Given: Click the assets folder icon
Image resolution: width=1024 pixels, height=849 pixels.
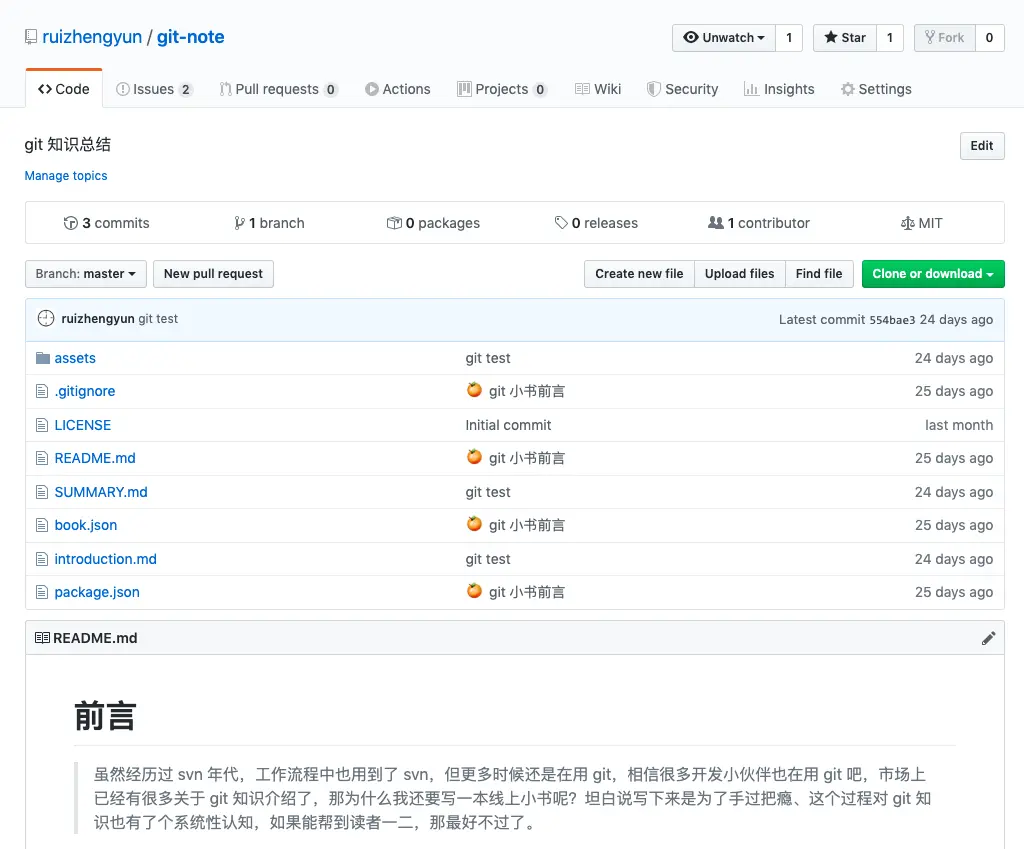Looking at the screenshot, I should coord(42,358).
